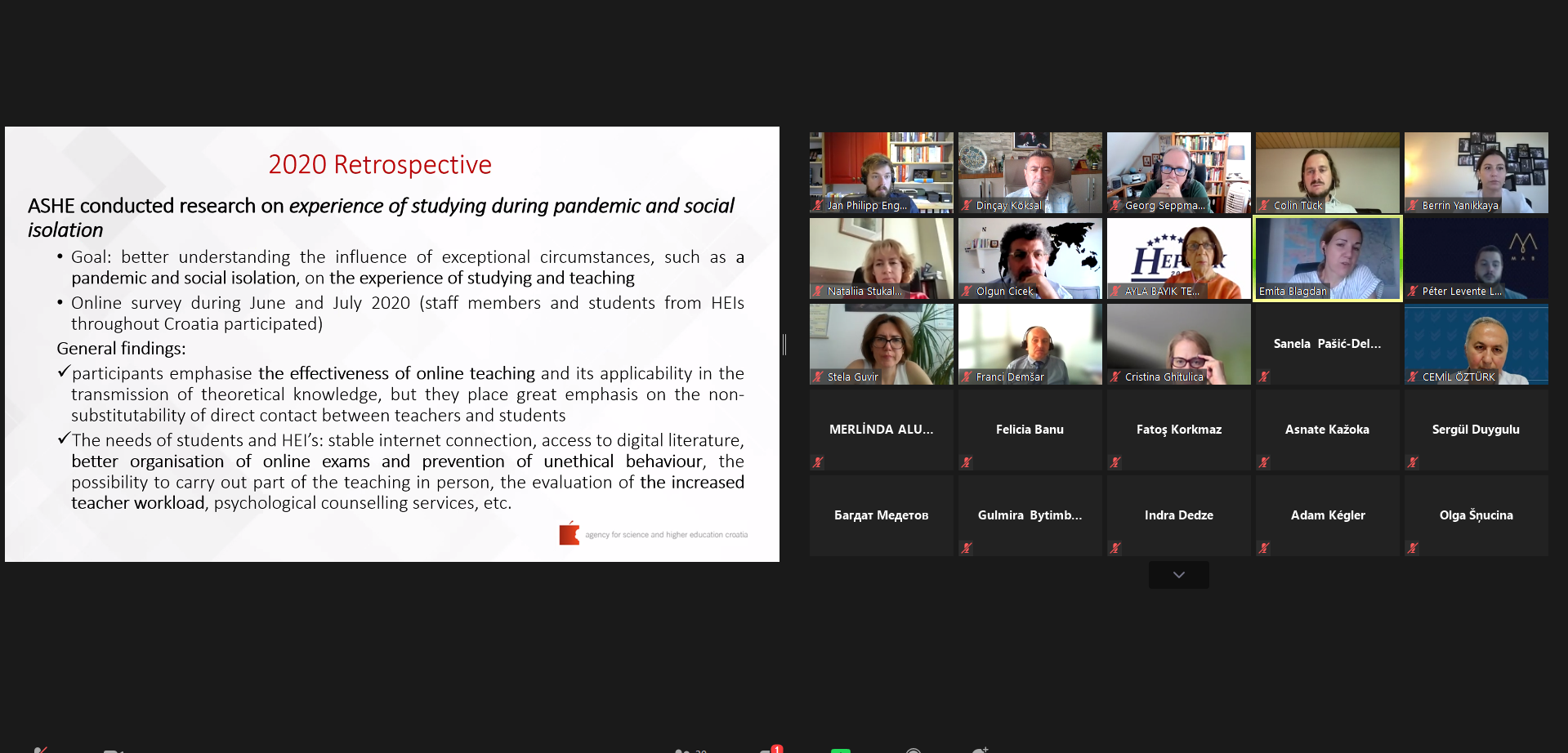Click muted microphone icon on Felicia Banu tile
Image resolution: width=1568 pixels, height=753 pixels.
click(x=967, y=462)
